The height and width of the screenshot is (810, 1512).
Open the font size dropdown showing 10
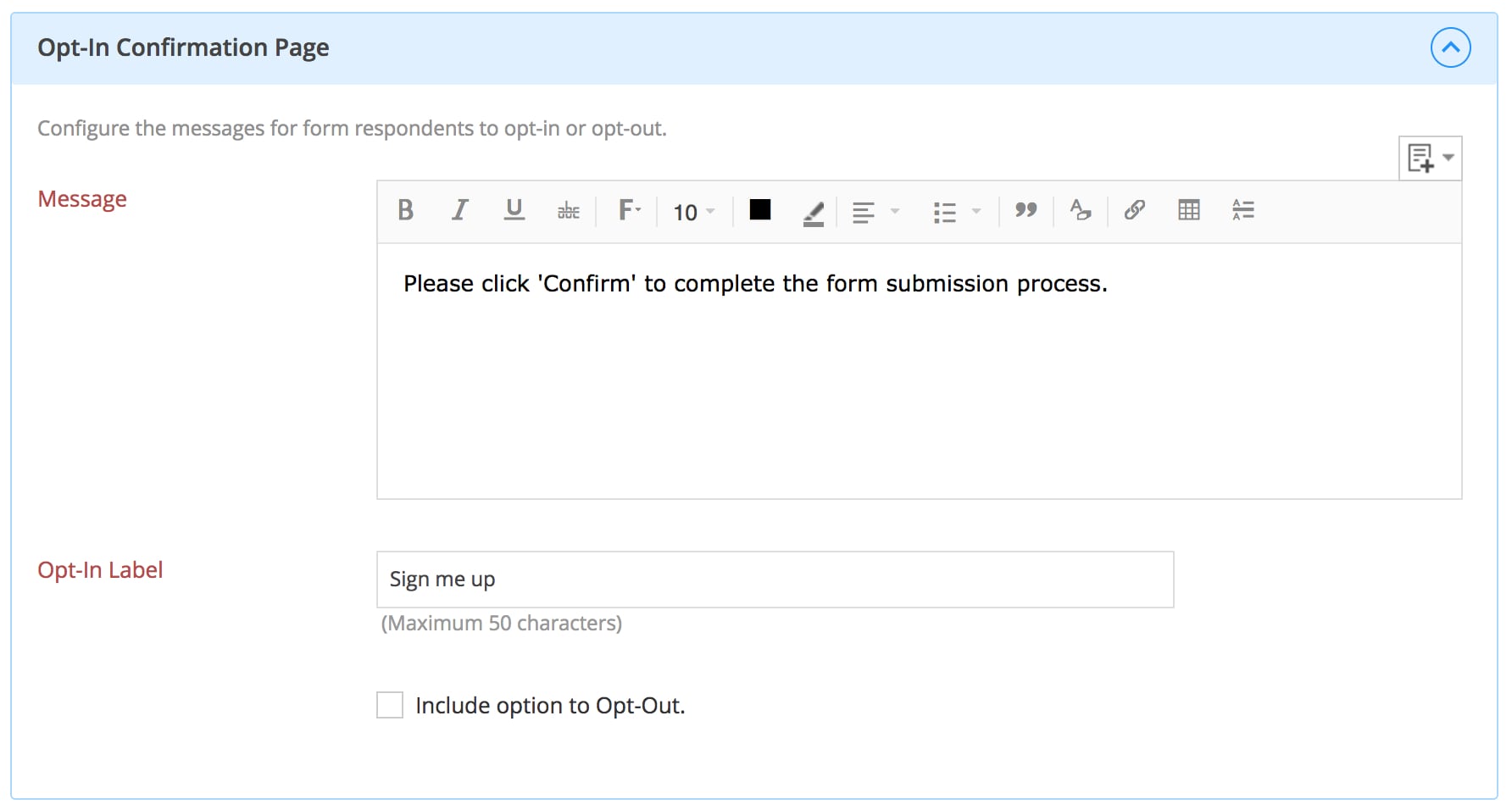tap(691, 212)
